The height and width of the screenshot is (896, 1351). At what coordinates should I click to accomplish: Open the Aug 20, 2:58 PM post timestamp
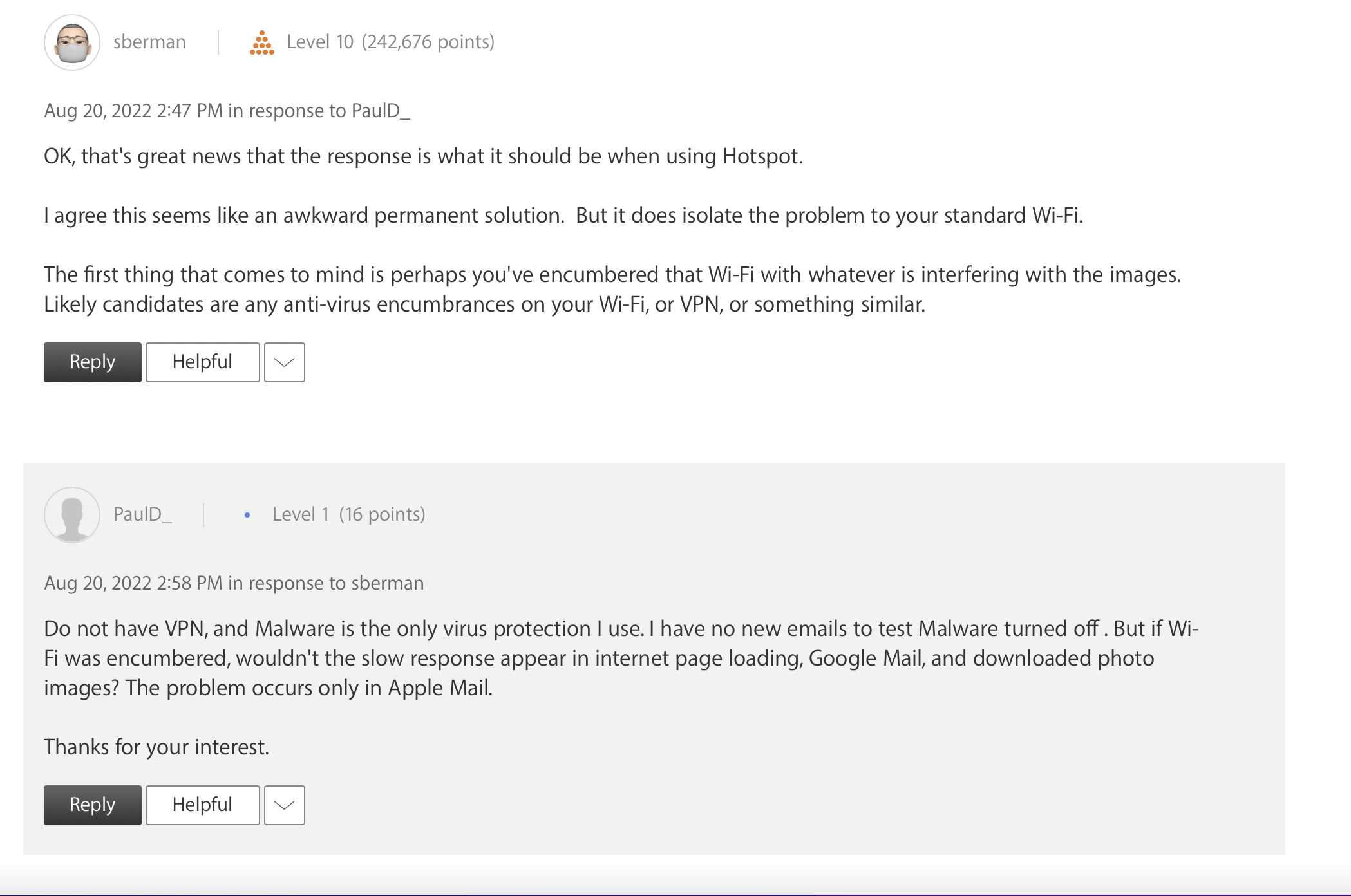[133, 583]
